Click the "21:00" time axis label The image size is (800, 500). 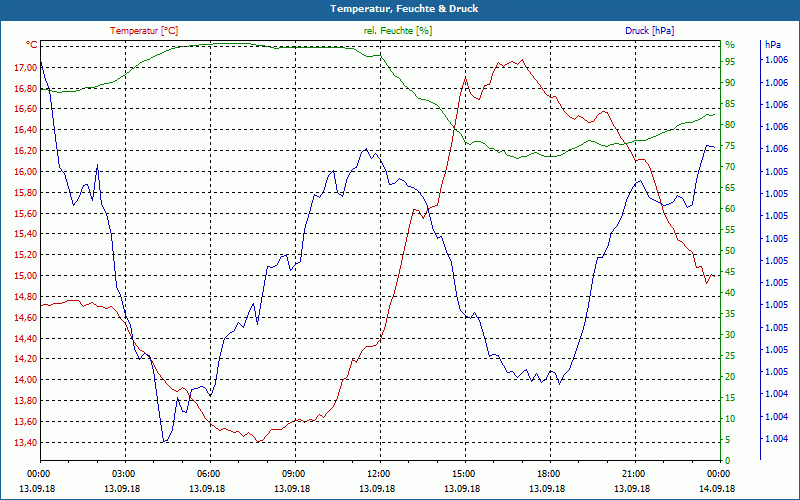(x=633, y=473)
